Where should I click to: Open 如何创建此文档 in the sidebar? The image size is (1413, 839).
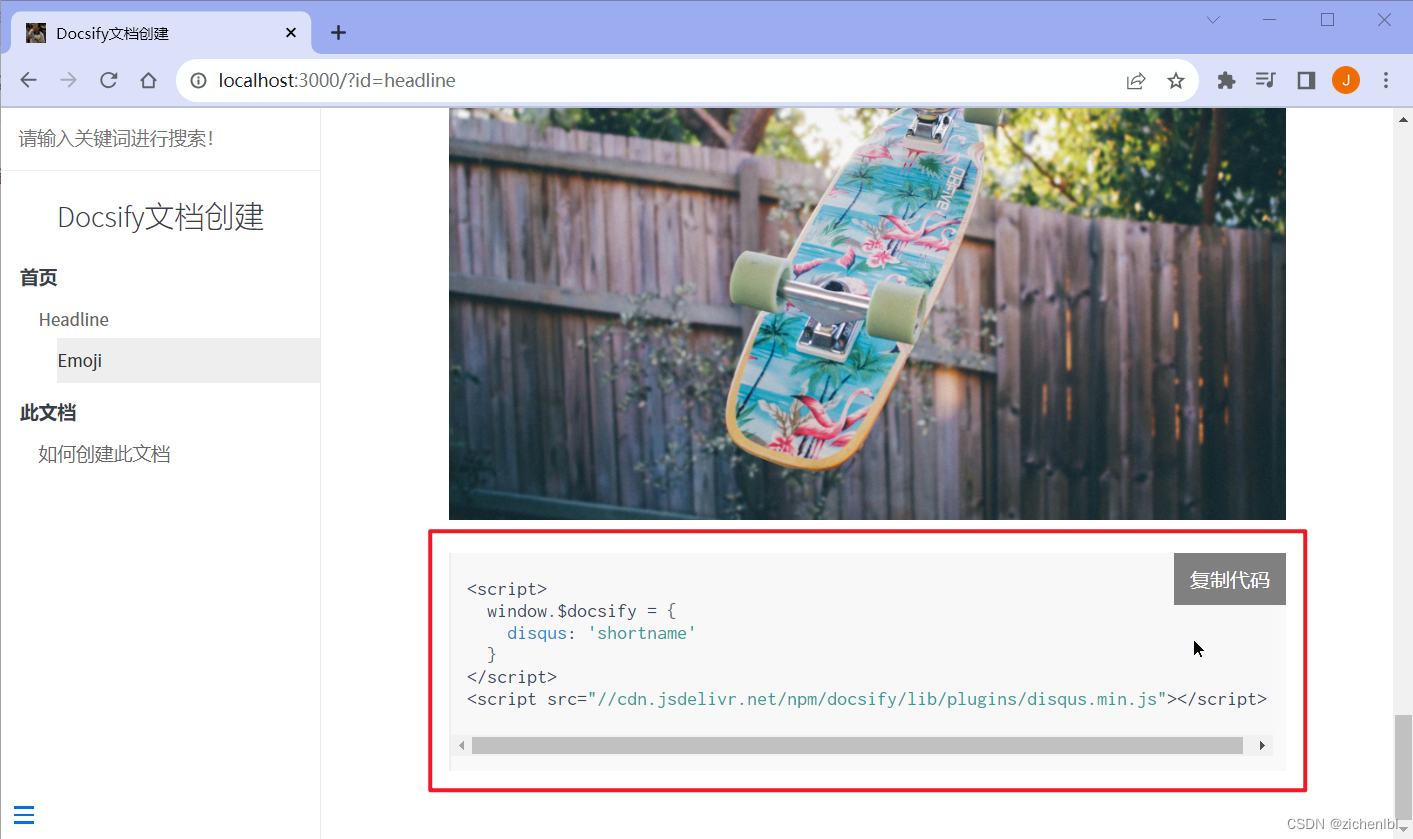coord(104,454)
